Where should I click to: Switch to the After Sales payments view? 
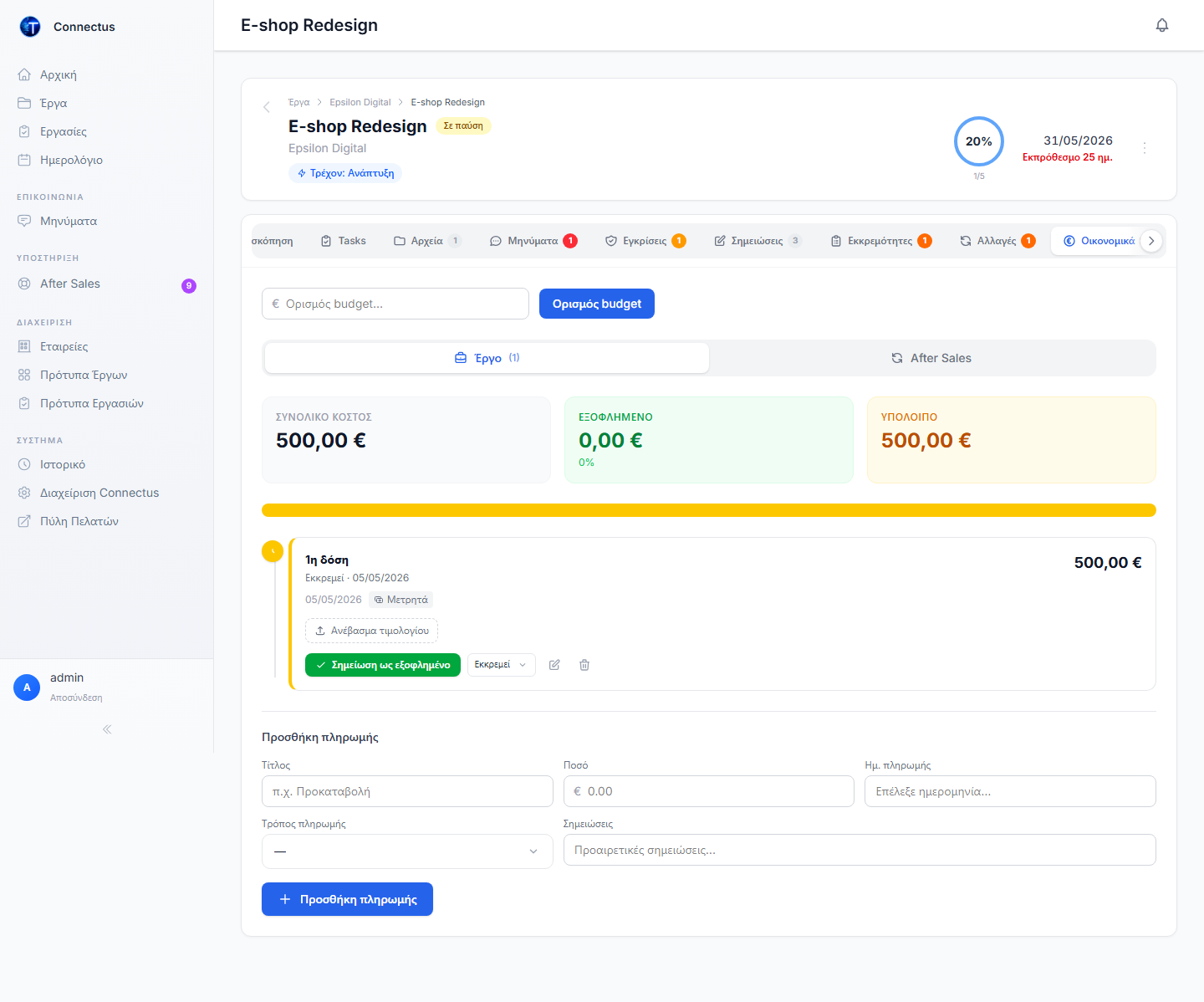(x=931, y=358)
